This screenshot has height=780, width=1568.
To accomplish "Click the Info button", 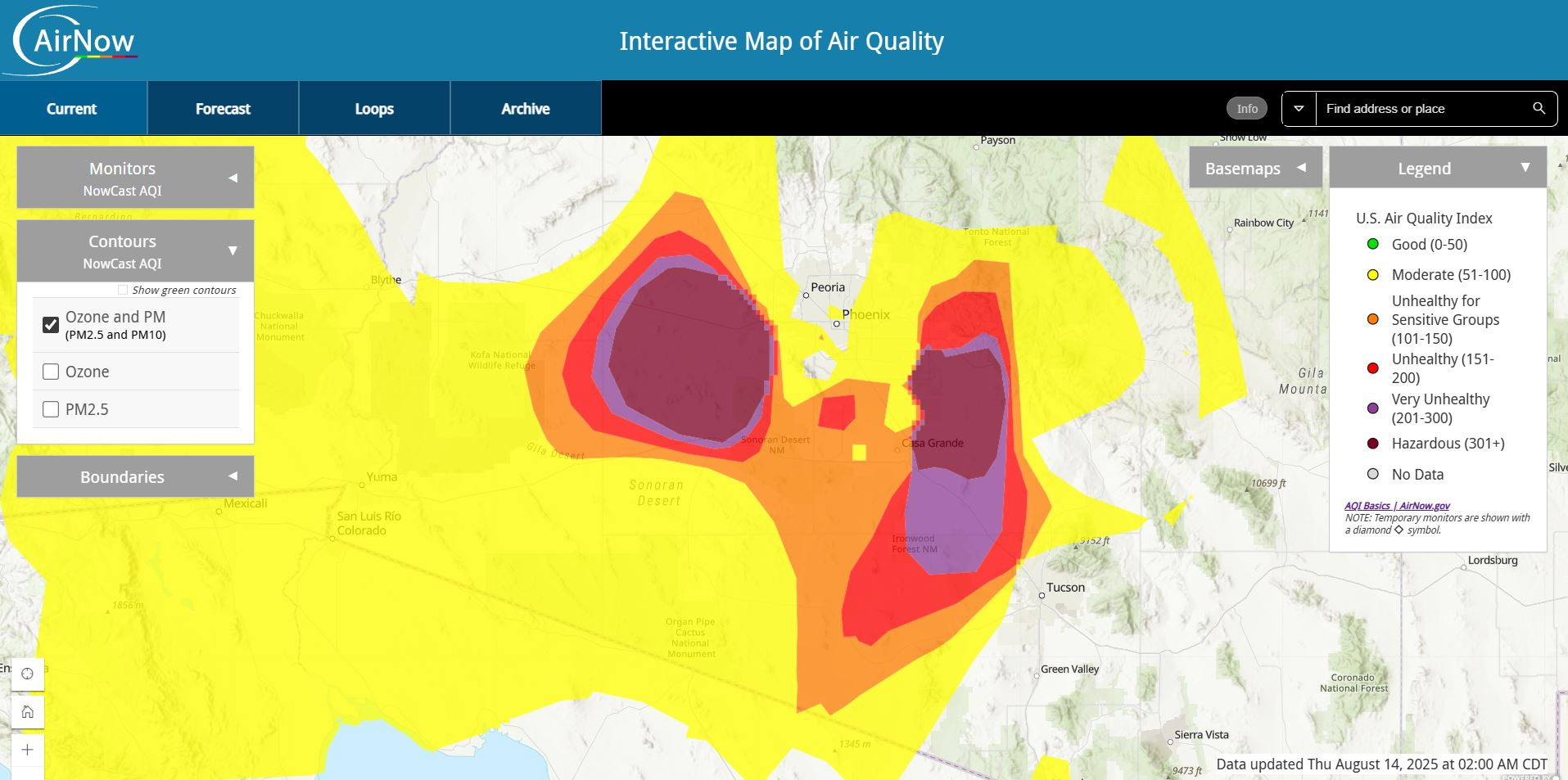I will [1247, 108].
